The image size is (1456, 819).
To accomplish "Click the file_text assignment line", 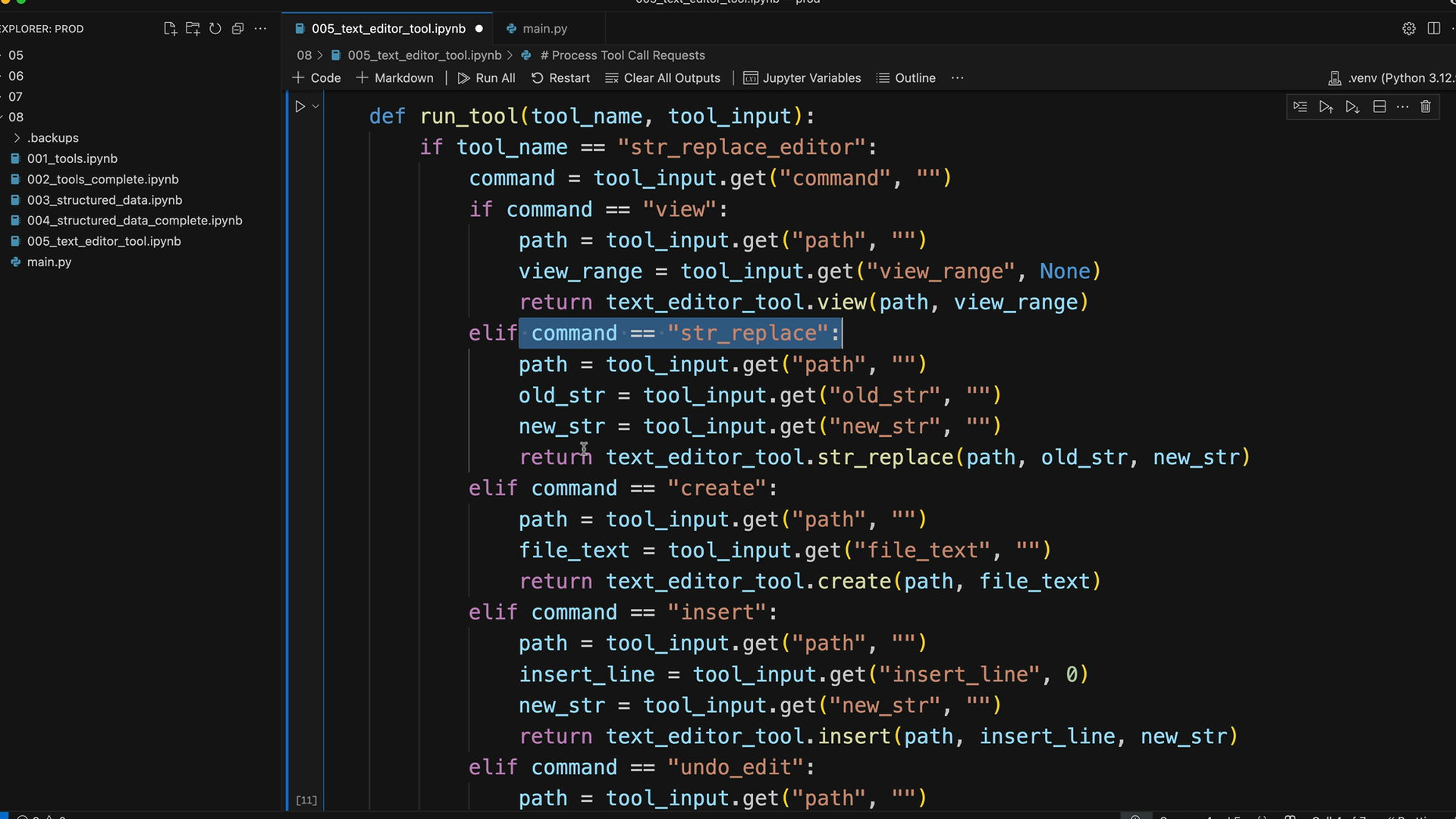I will coord(785,551).
